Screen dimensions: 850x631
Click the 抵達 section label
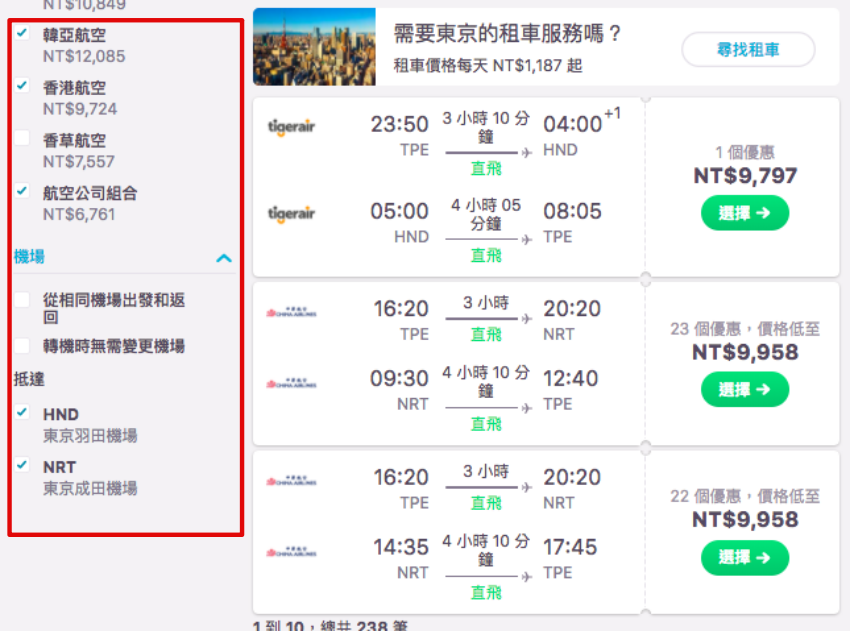[29, 379]
